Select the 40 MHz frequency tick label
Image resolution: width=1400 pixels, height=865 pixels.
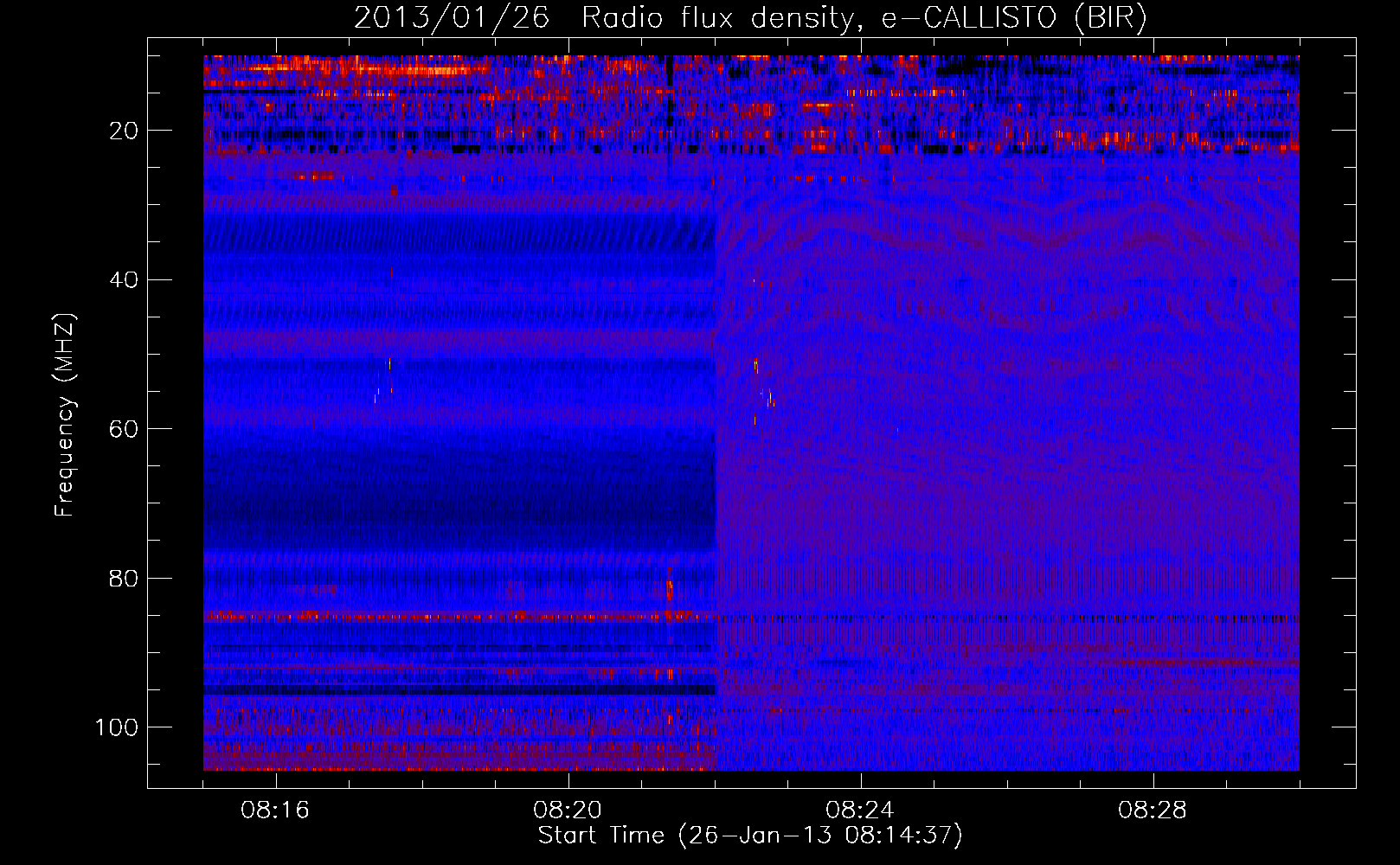(x=125, y=280)
